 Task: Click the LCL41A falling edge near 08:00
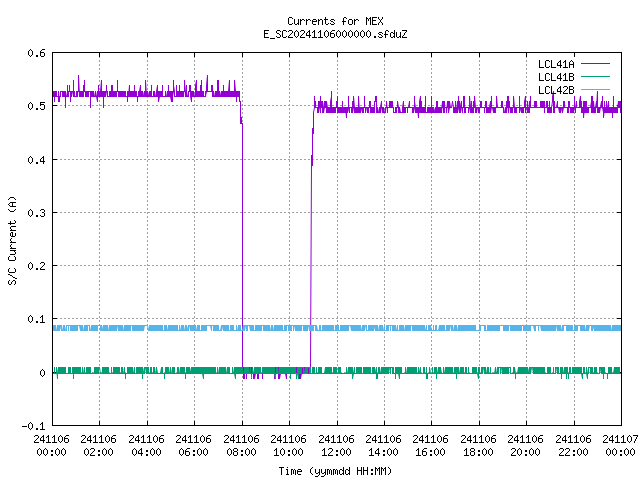pyautogui.click(x=242, y=245)
